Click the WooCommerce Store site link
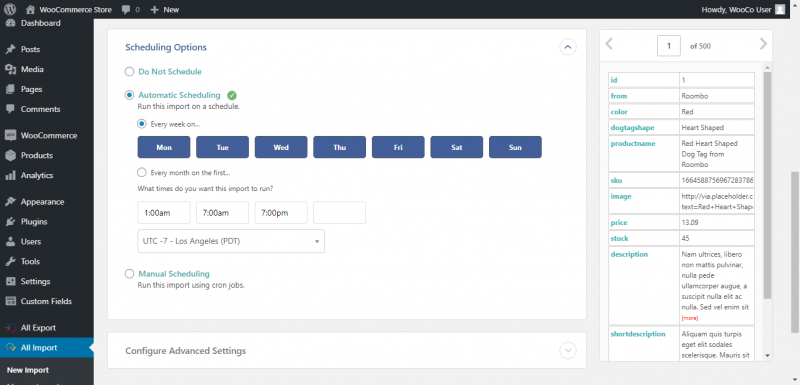This screenshot has height=385, width=800. 76,9
